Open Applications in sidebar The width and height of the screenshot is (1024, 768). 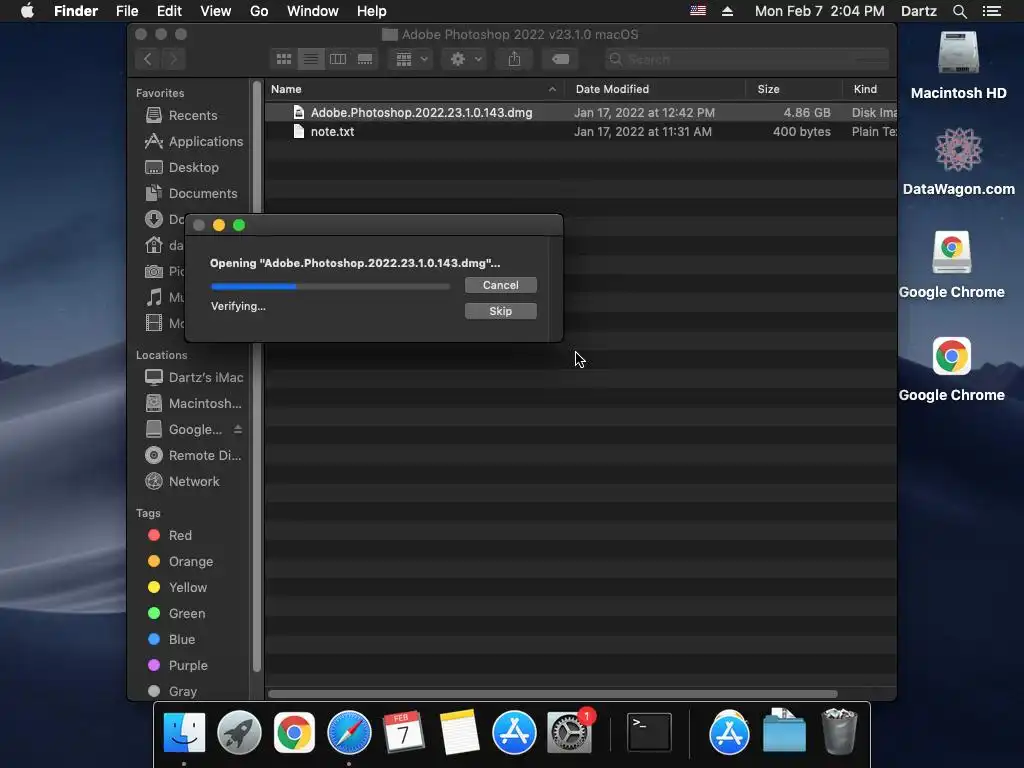click(194, 141)
